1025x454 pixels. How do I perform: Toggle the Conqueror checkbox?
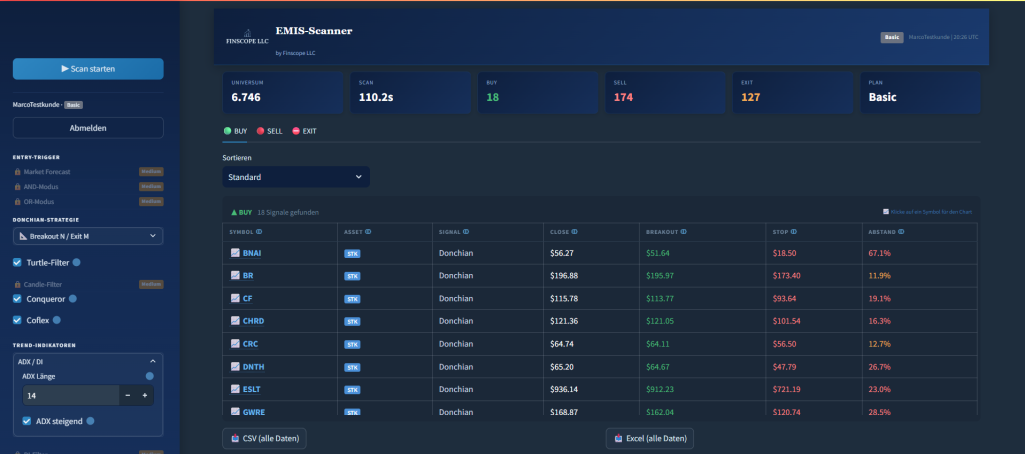[17, 299]
